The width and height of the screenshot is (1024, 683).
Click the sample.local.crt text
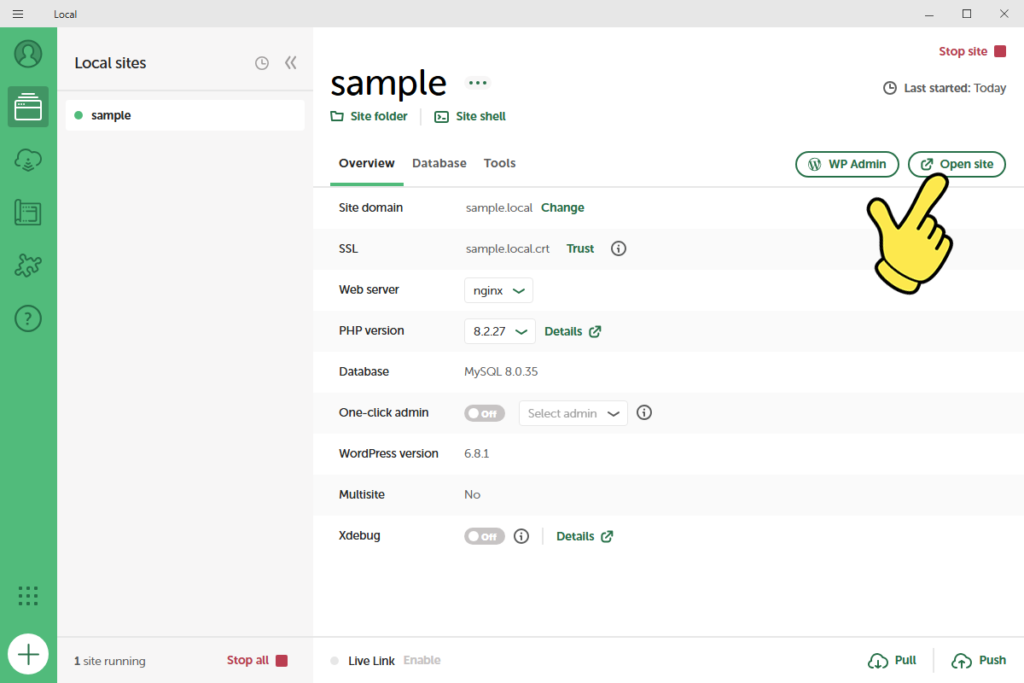click(x=507, y=249)
